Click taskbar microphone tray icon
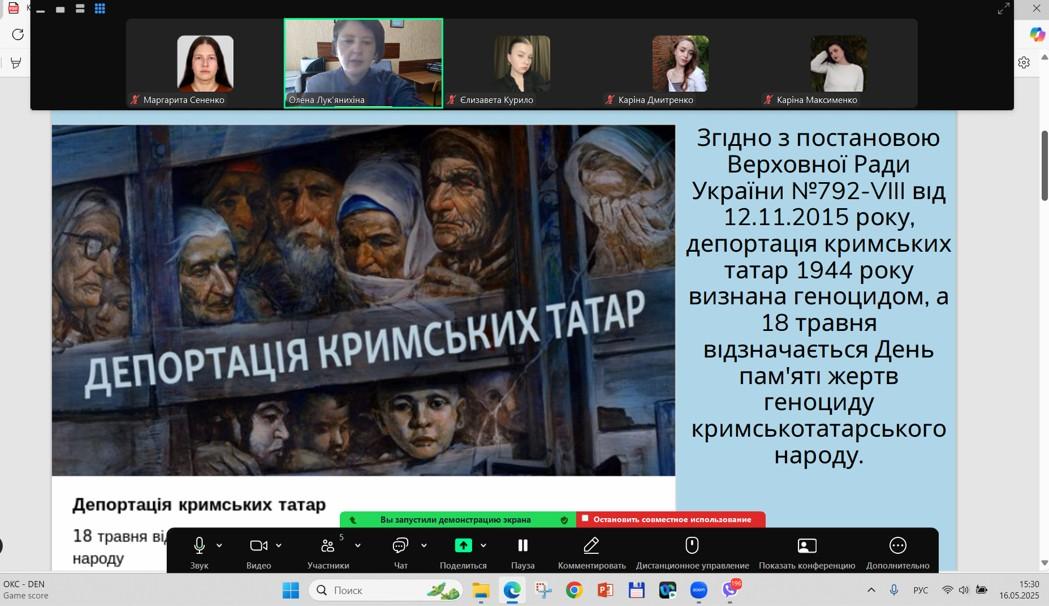The height and width of the screenshot is (606, 1049). 894,590
